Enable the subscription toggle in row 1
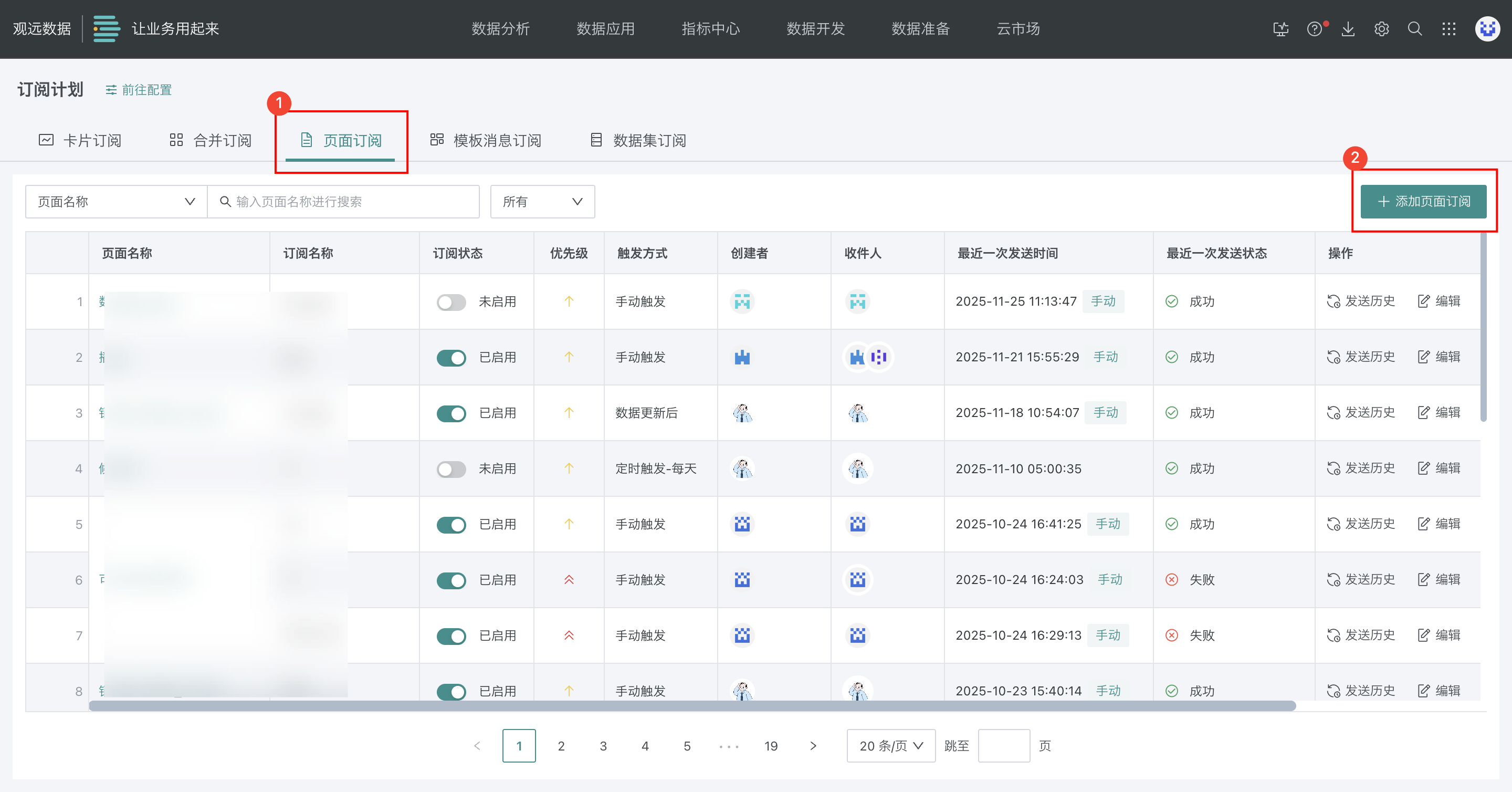Image resolution: width=1512 pixels, height=792 pixels. [x=451, y=302]
